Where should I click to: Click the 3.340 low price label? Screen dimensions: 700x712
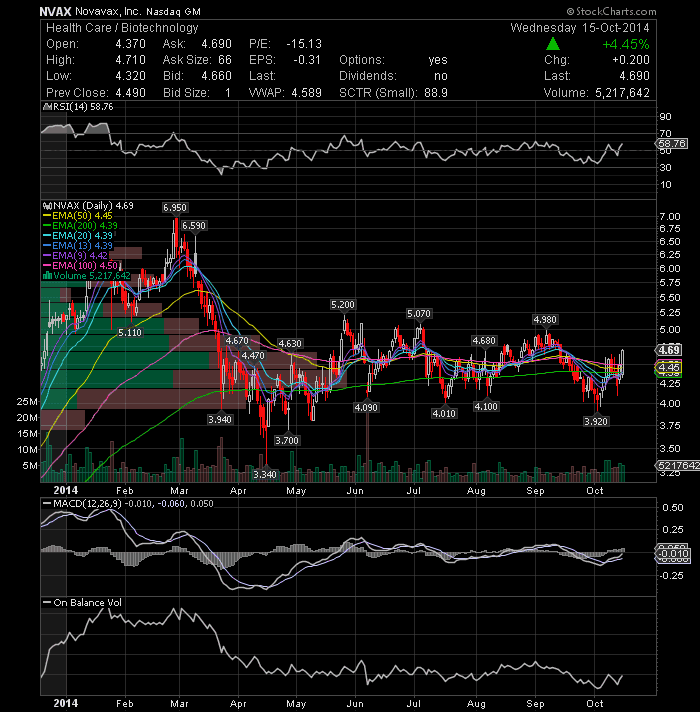265,475
